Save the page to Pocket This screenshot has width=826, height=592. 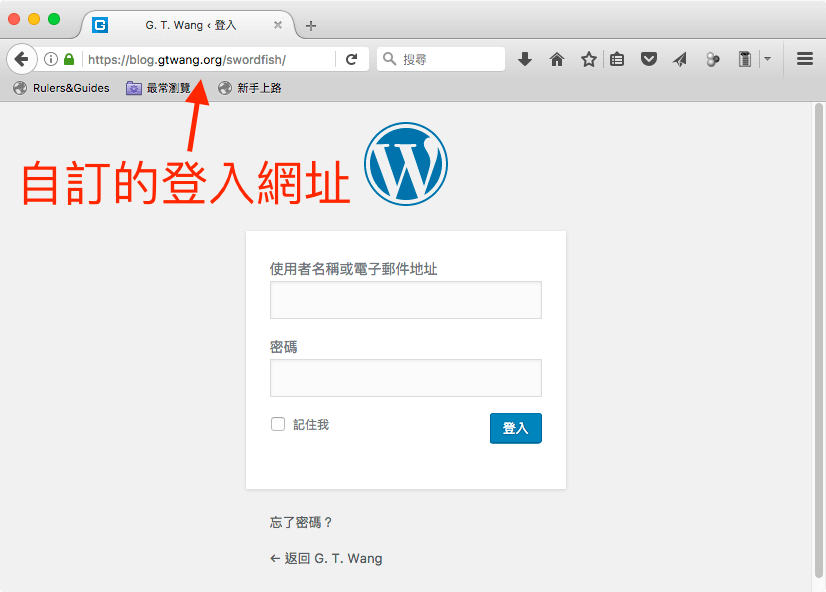(x=649, y=59)
